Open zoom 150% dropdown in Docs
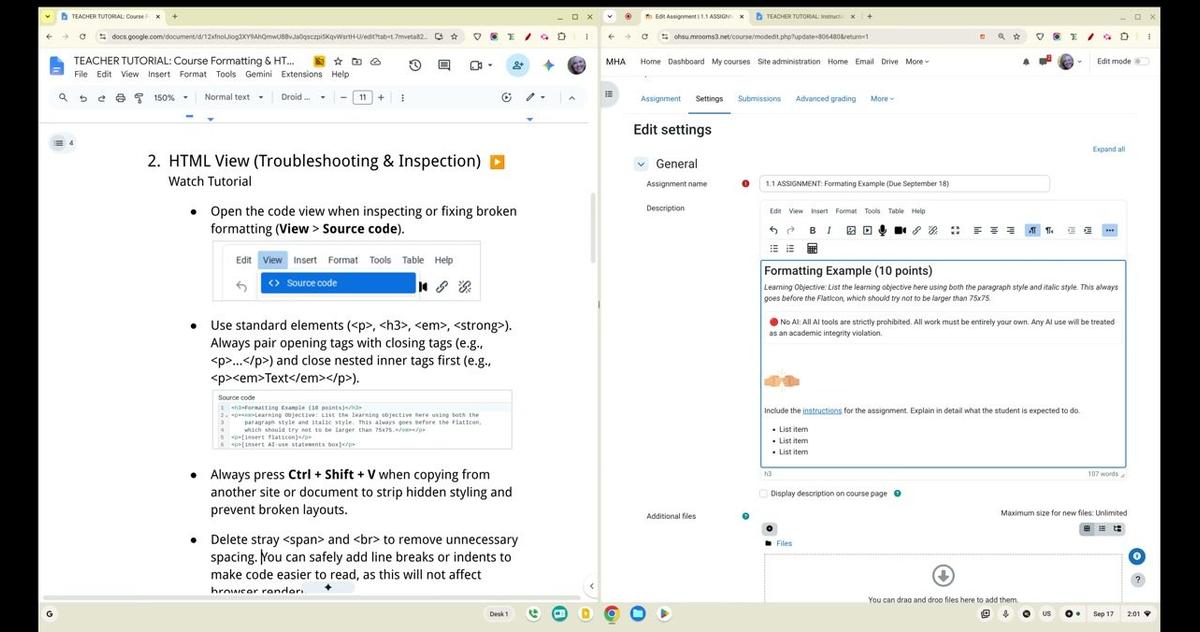The image size is (1200, 632). point(168,98)
